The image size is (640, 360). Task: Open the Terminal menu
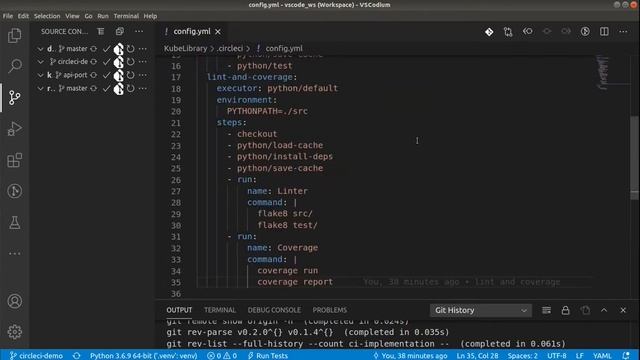click(x=126, y=16)
